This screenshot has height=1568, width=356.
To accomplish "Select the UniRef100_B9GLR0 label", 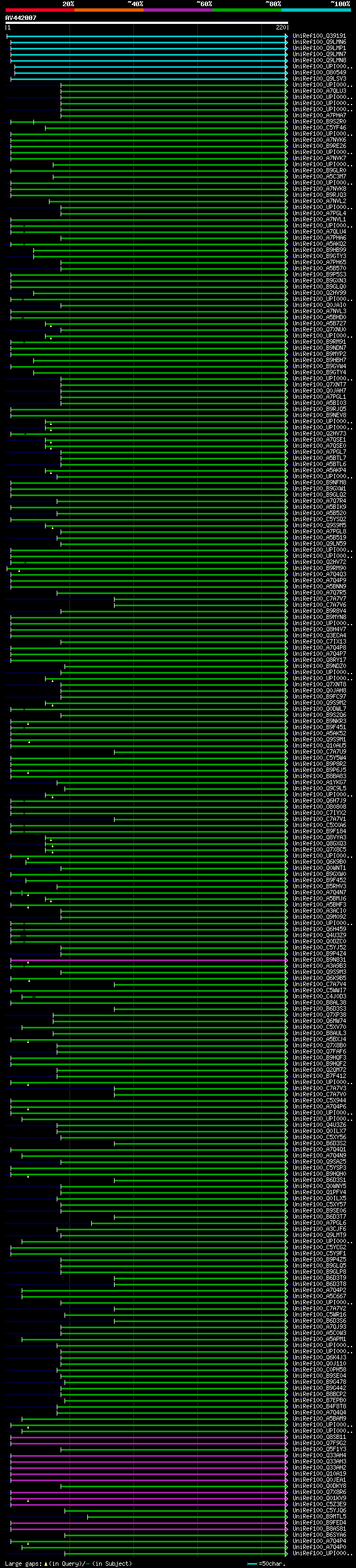I will point(319,170).
